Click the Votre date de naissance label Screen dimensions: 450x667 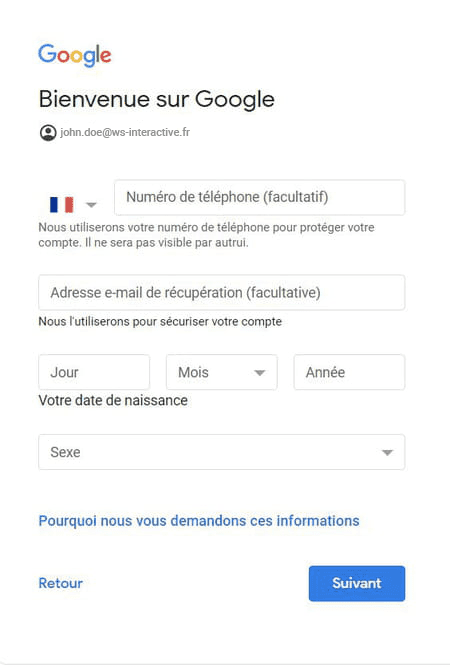pyautogui.click(x=113, y=400)
